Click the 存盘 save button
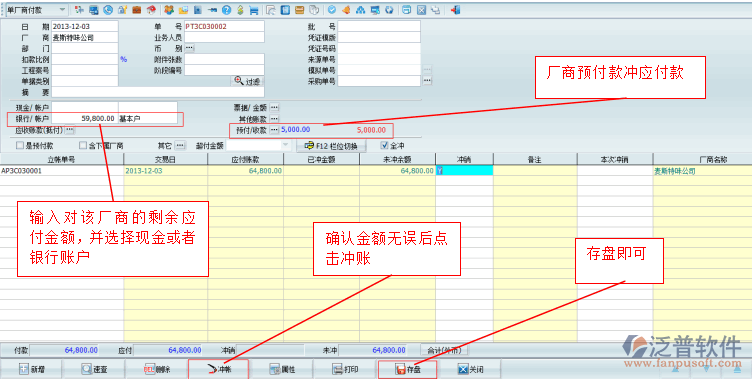 tap(408, 369)
